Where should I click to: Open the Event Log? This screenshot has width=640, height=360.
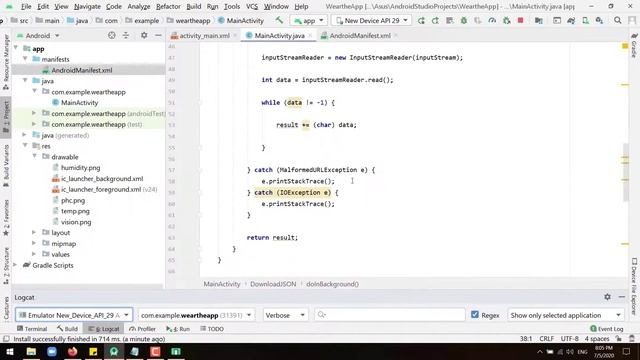pyautogui.click(x=607, y=329)
